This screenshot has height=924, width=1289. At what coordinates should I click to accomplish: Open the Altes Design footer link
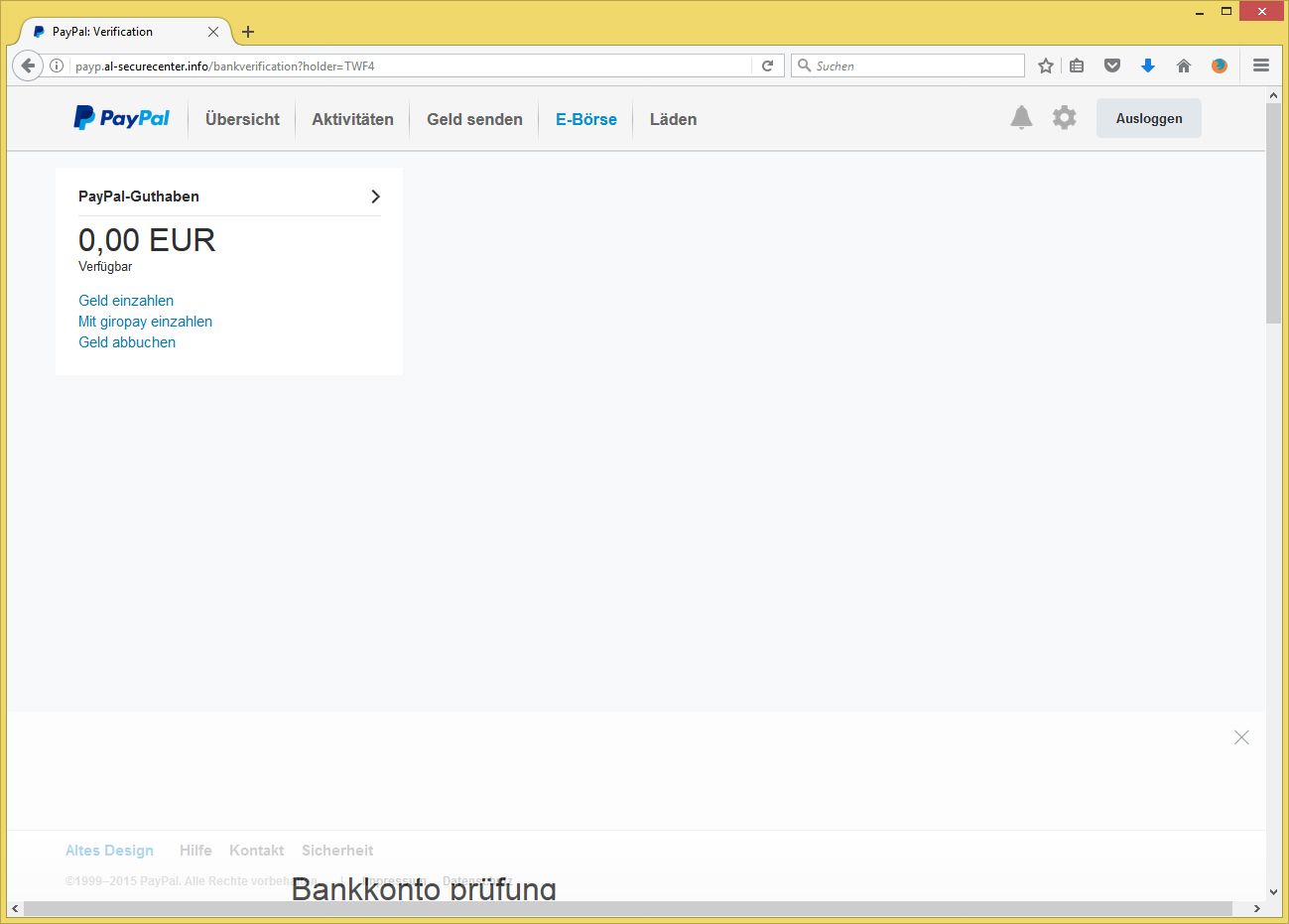coord(109,851)
